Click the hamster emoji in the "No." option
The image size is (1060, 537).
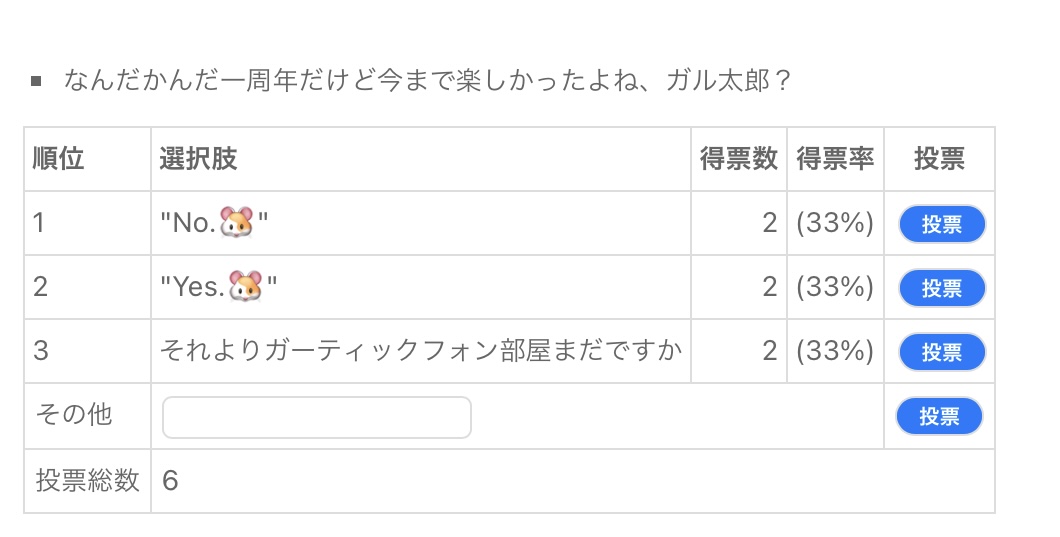pyautogui.click(x=237, y=222)
